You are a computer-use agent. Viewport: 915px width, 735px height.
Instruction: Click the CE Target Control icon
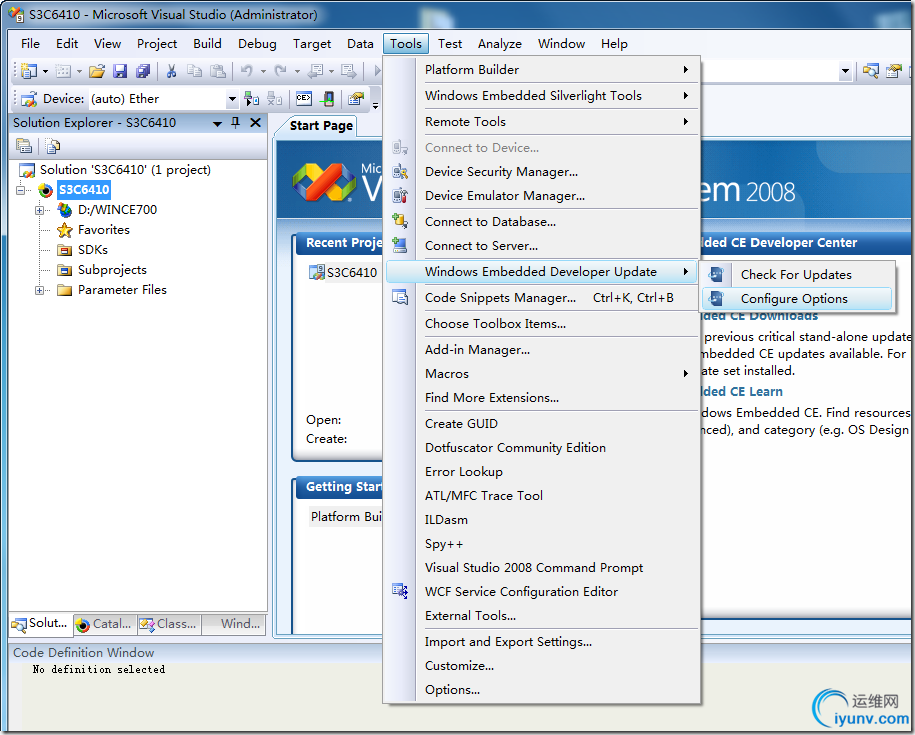coord(304,99)
